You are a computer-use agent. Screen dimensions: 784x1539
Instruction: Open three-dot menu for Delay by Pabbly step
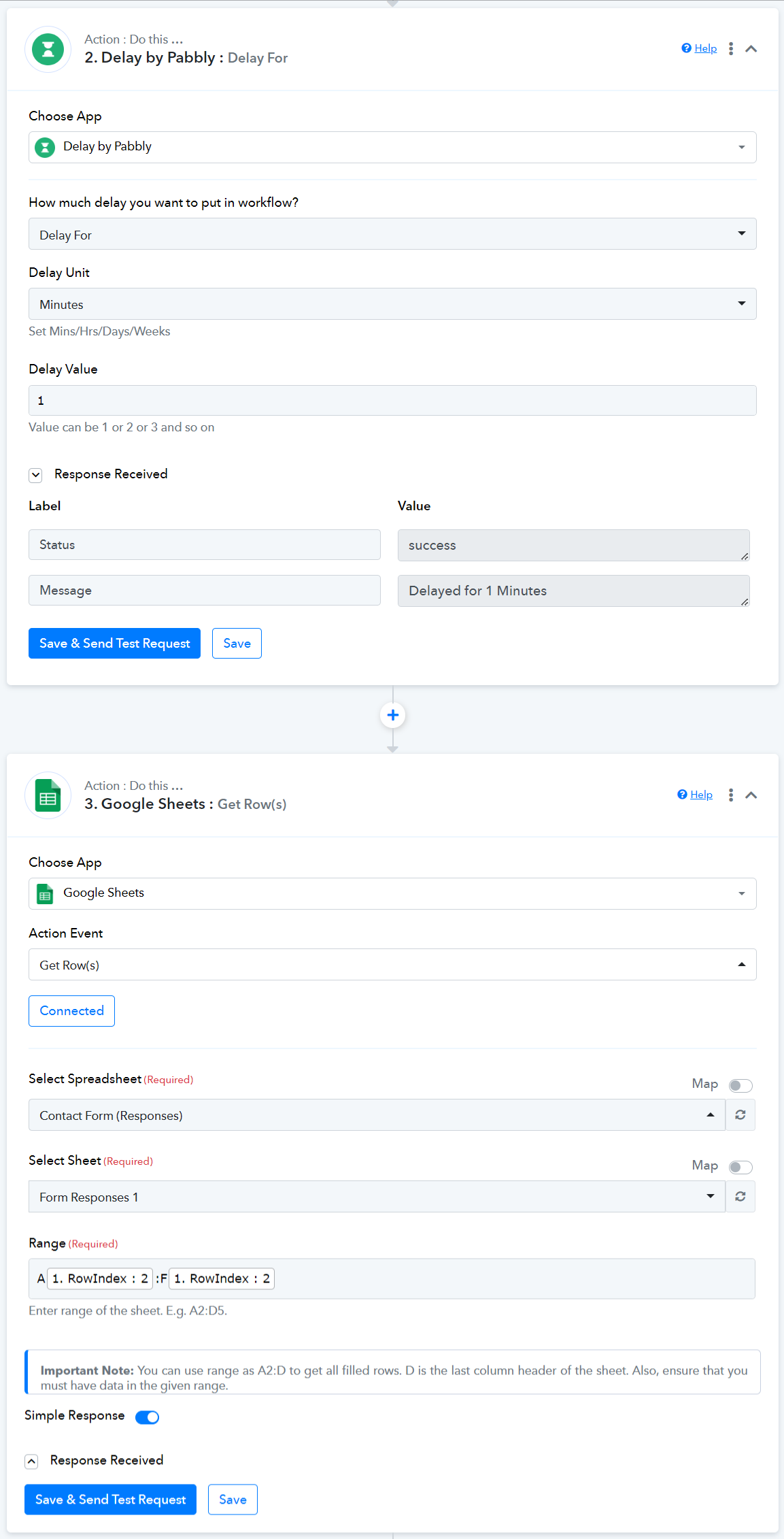coord(731,48)
